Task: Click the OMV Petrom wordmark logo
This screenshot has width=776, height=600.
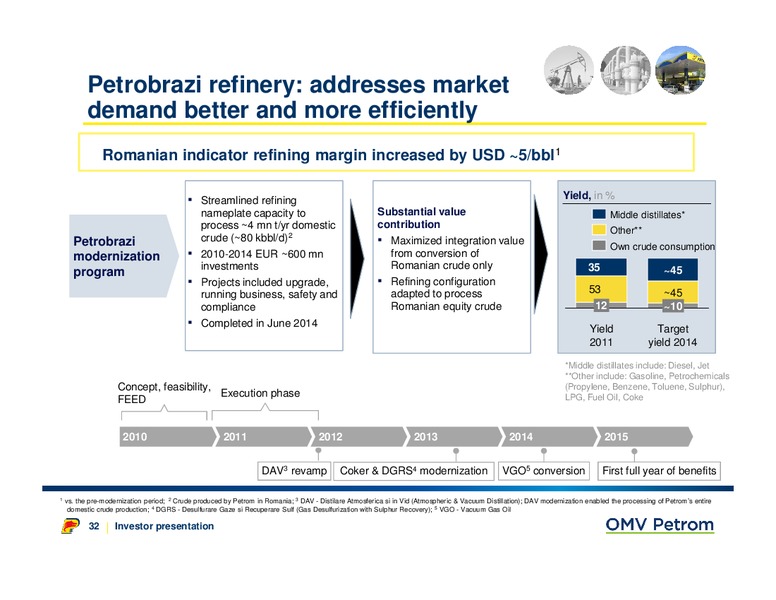Action: 660,524
